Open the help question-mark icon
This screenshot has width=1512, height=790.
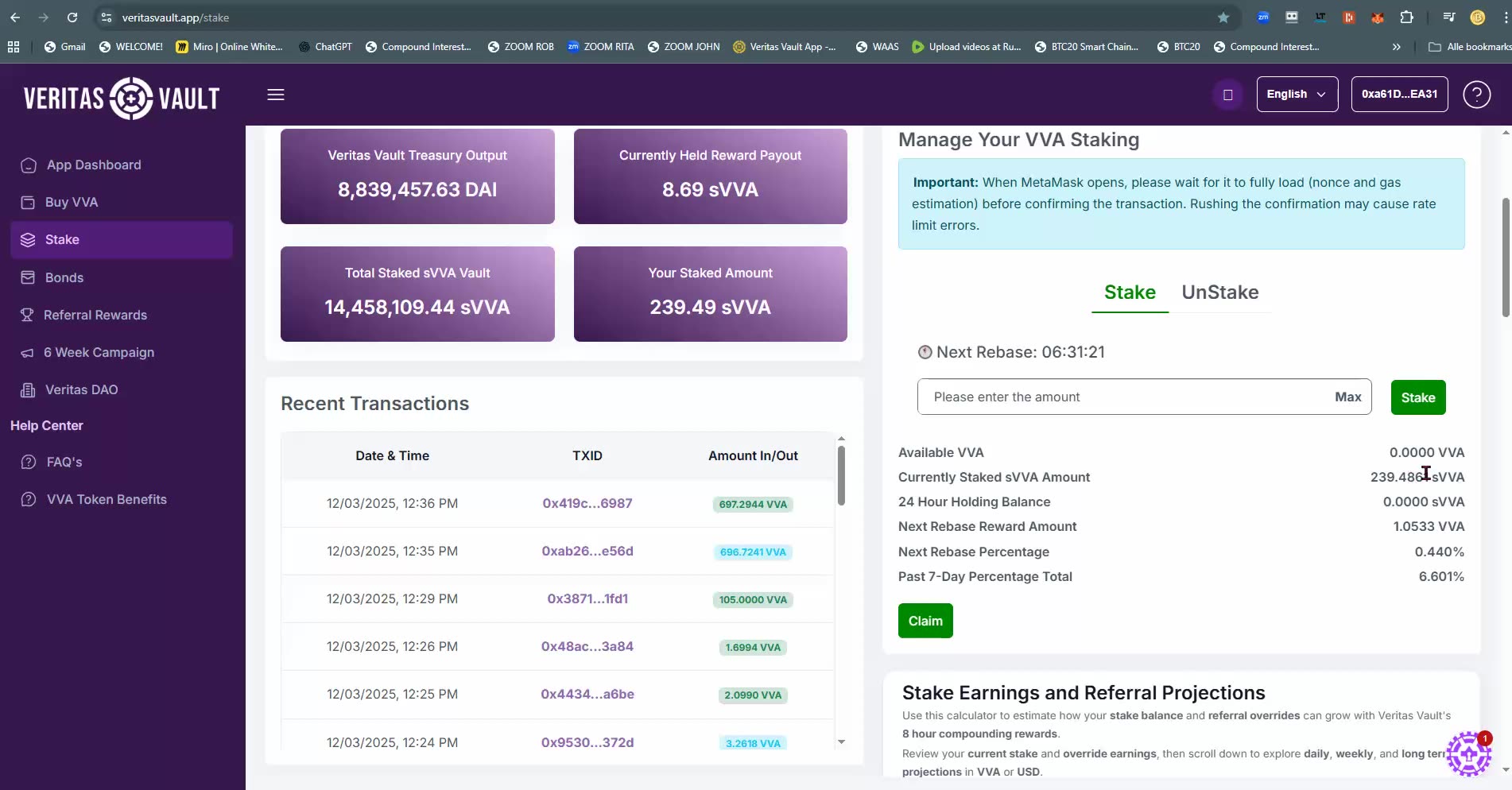pos(1477,94)
